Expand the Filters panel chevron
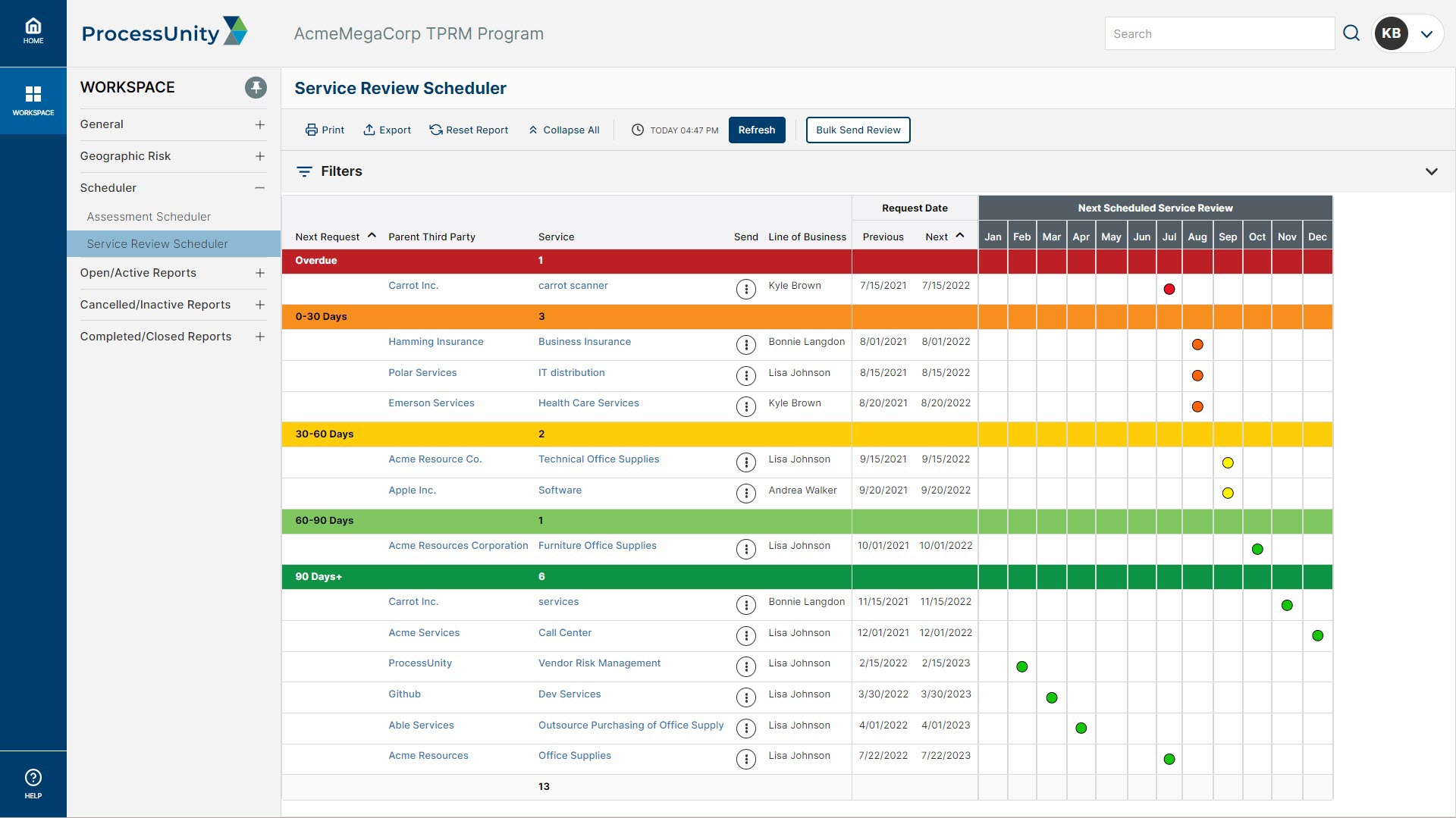Image resolution: width=1456 pixels, height=818 pixels. click(x=1431, y=171)
